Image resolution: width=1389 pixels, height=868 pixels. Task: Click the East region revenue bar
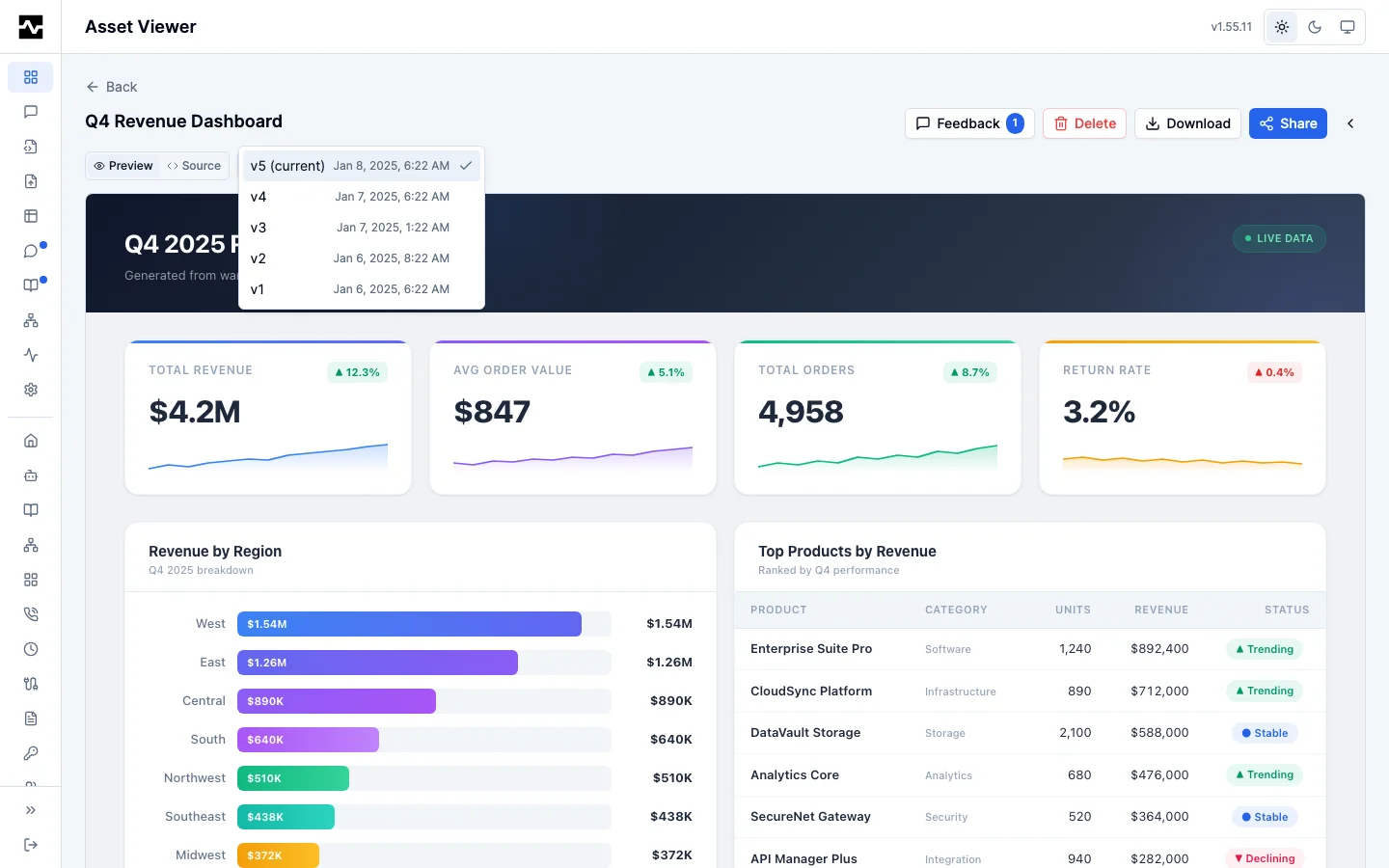pyautogui.click(x=377, y=663)
